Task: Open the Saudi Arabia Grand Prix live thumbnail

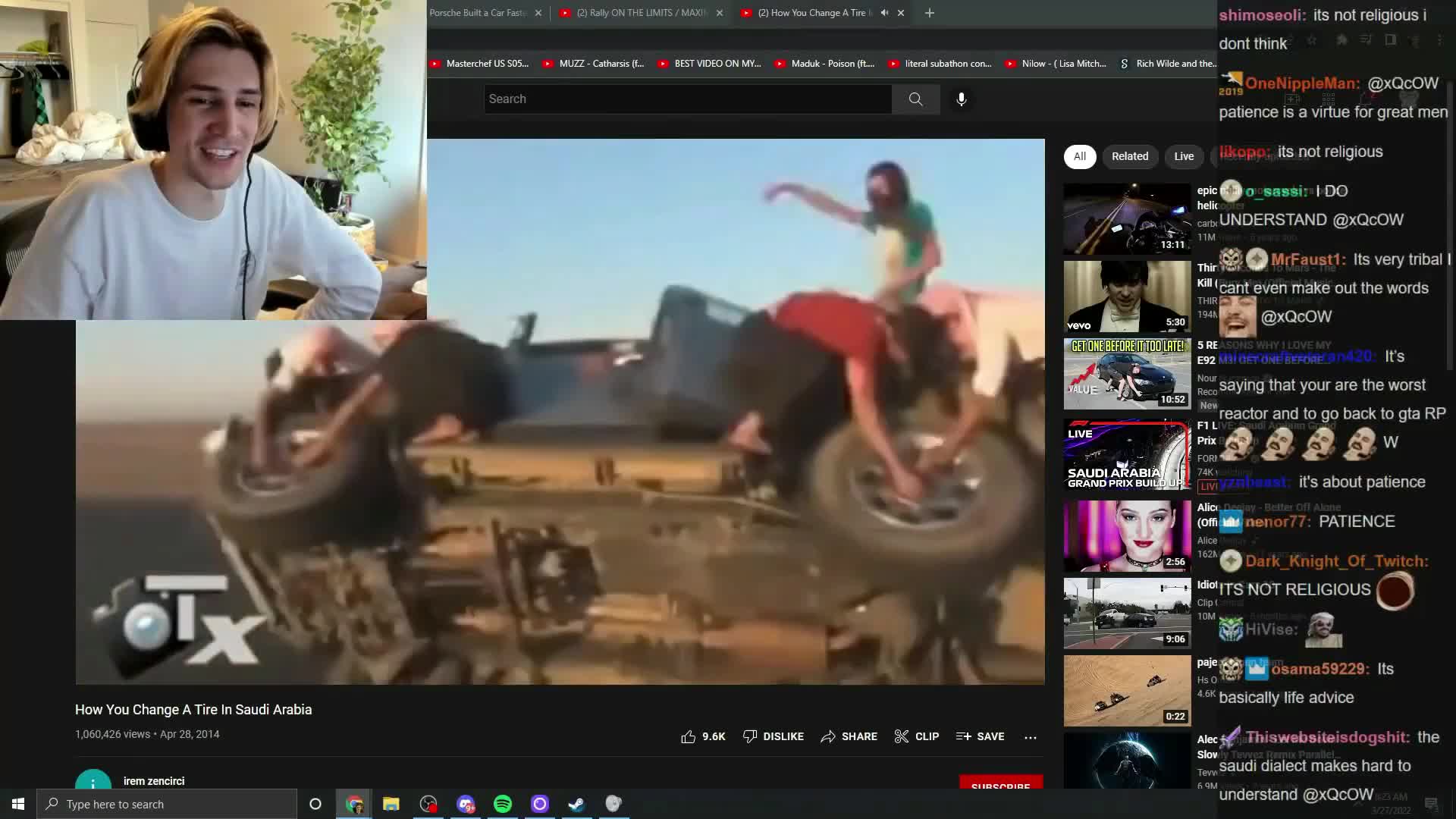Action: [x=1127, y=454]
